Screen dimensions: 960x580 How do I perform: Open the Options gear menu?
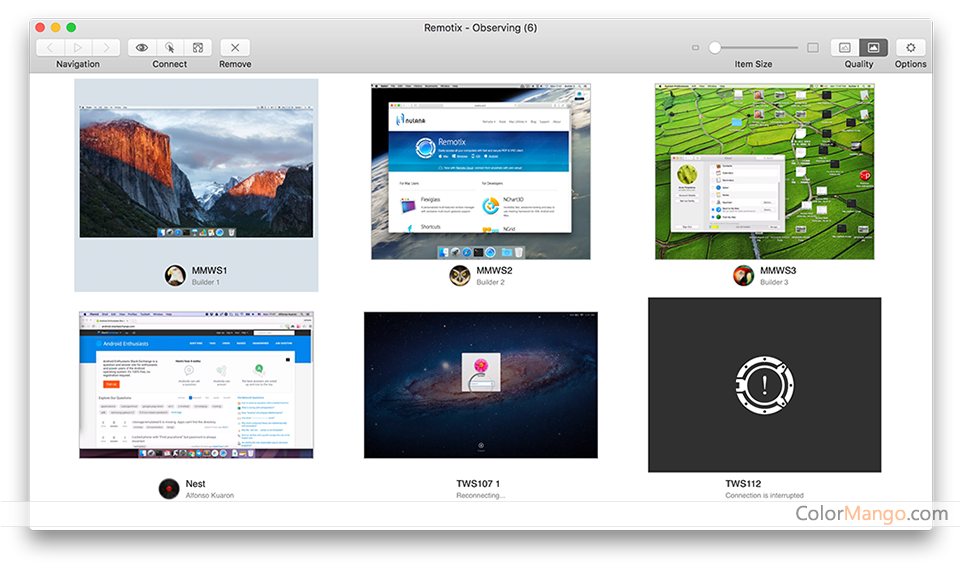910,47
